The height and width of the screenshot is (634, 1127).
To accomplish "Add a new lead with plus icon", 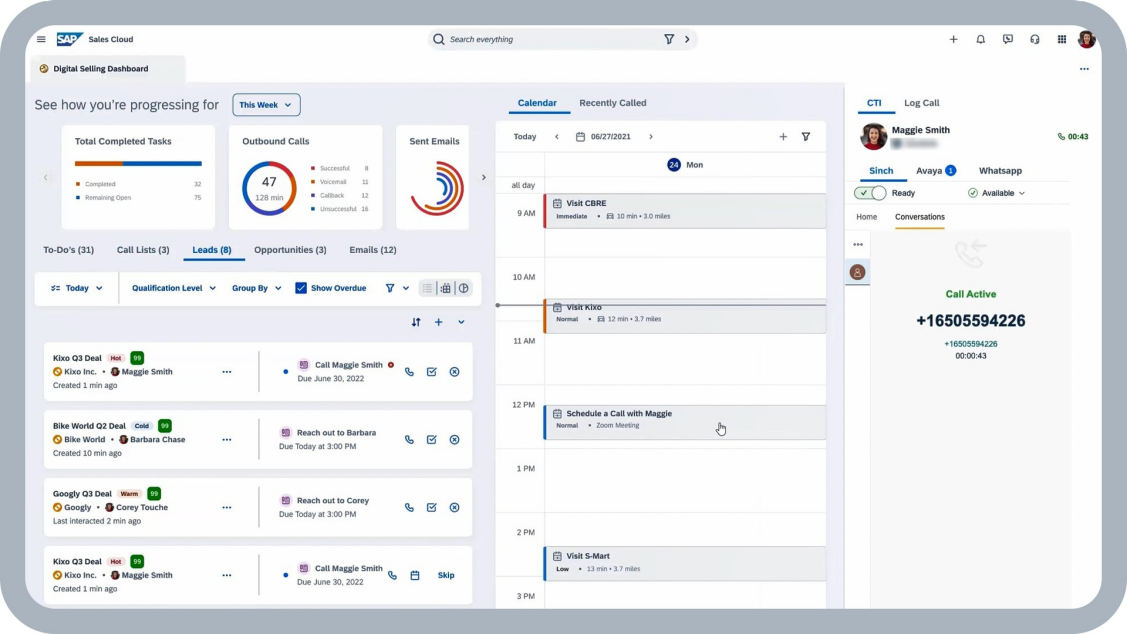I will pyautogui.click(x=438, y=322).
